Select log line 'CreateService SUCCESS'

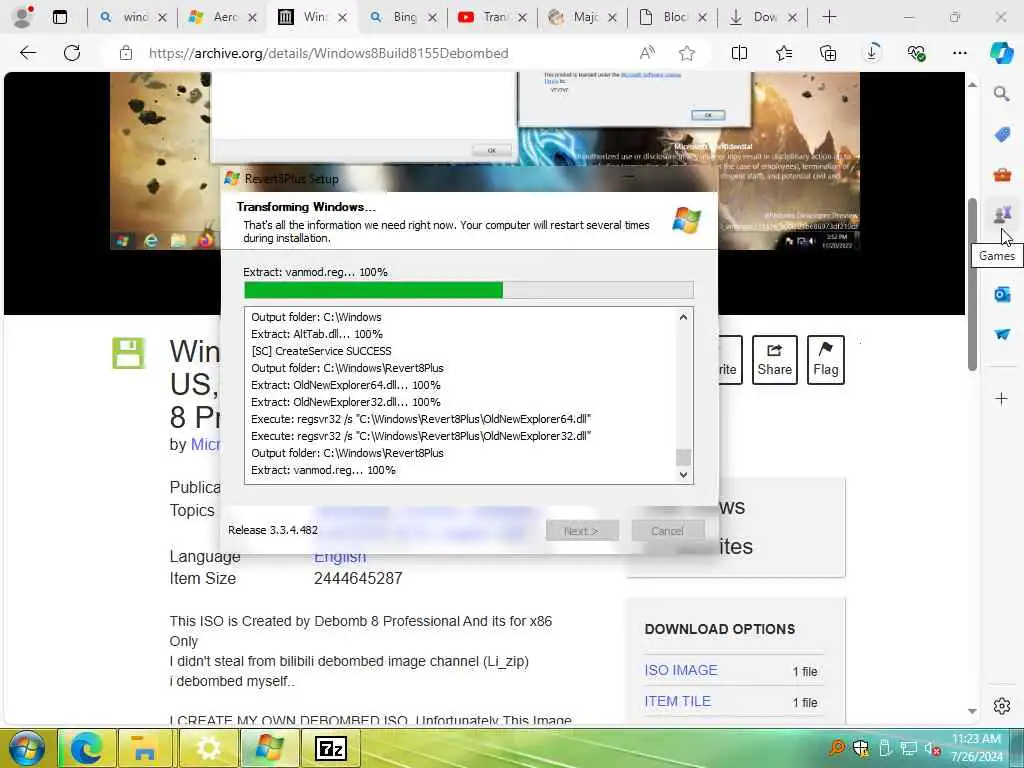(x=321, y=351)
